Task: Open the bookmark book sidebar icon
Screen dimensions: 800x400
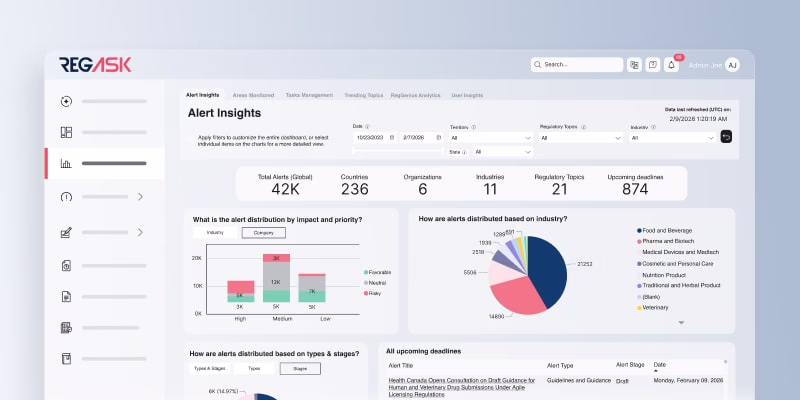Action: click(66, 359)
